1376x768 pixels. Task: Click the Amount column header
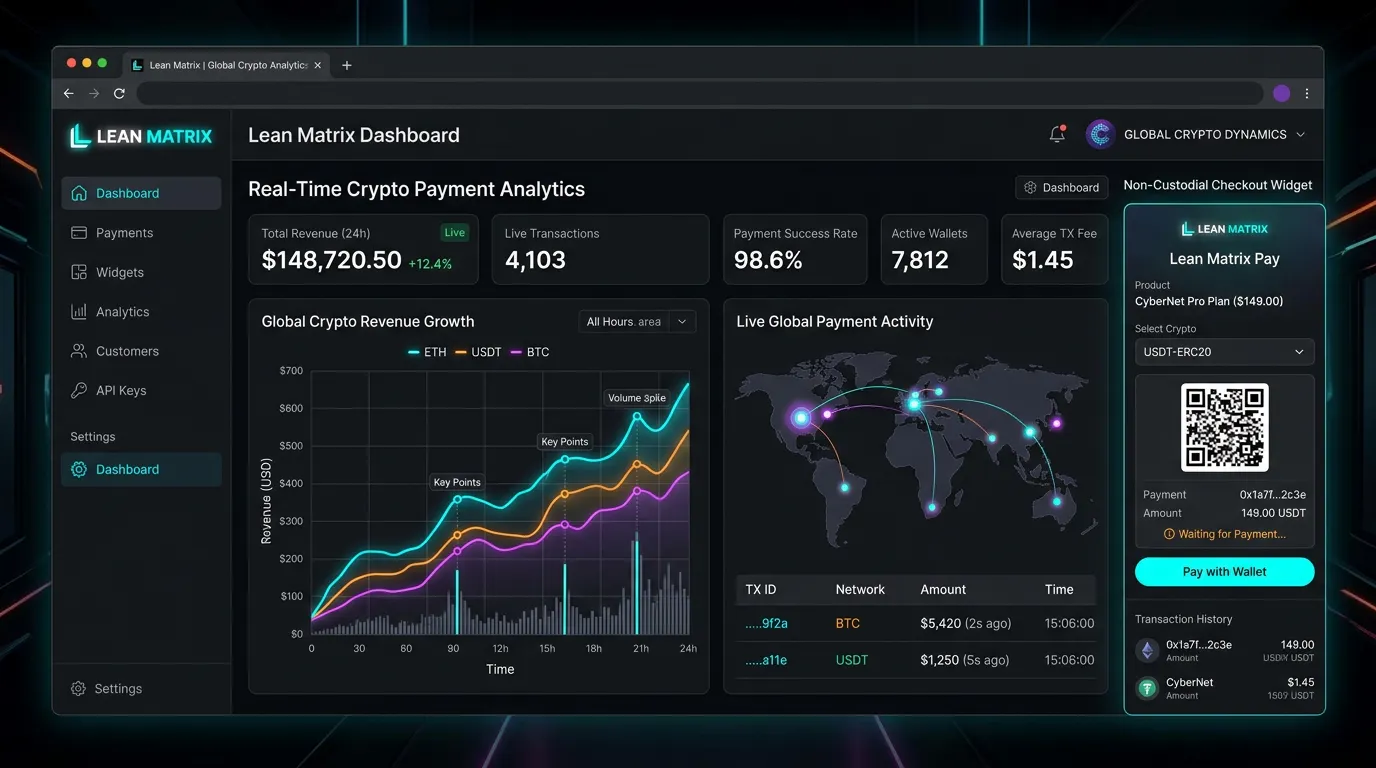[943, 590]
